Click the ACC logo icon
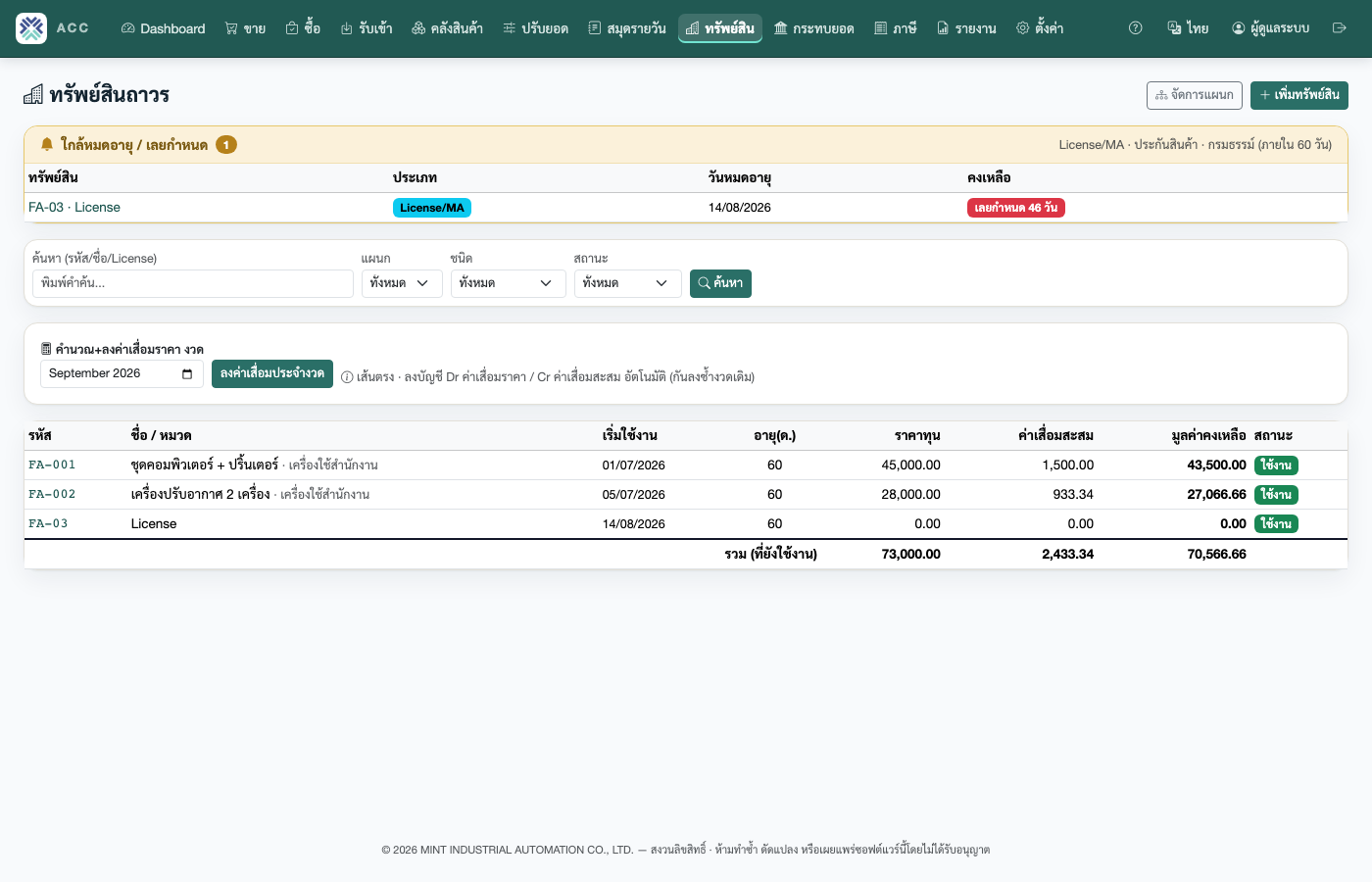This screenshot has width=1372, height=882. click(x=31, y=28)
